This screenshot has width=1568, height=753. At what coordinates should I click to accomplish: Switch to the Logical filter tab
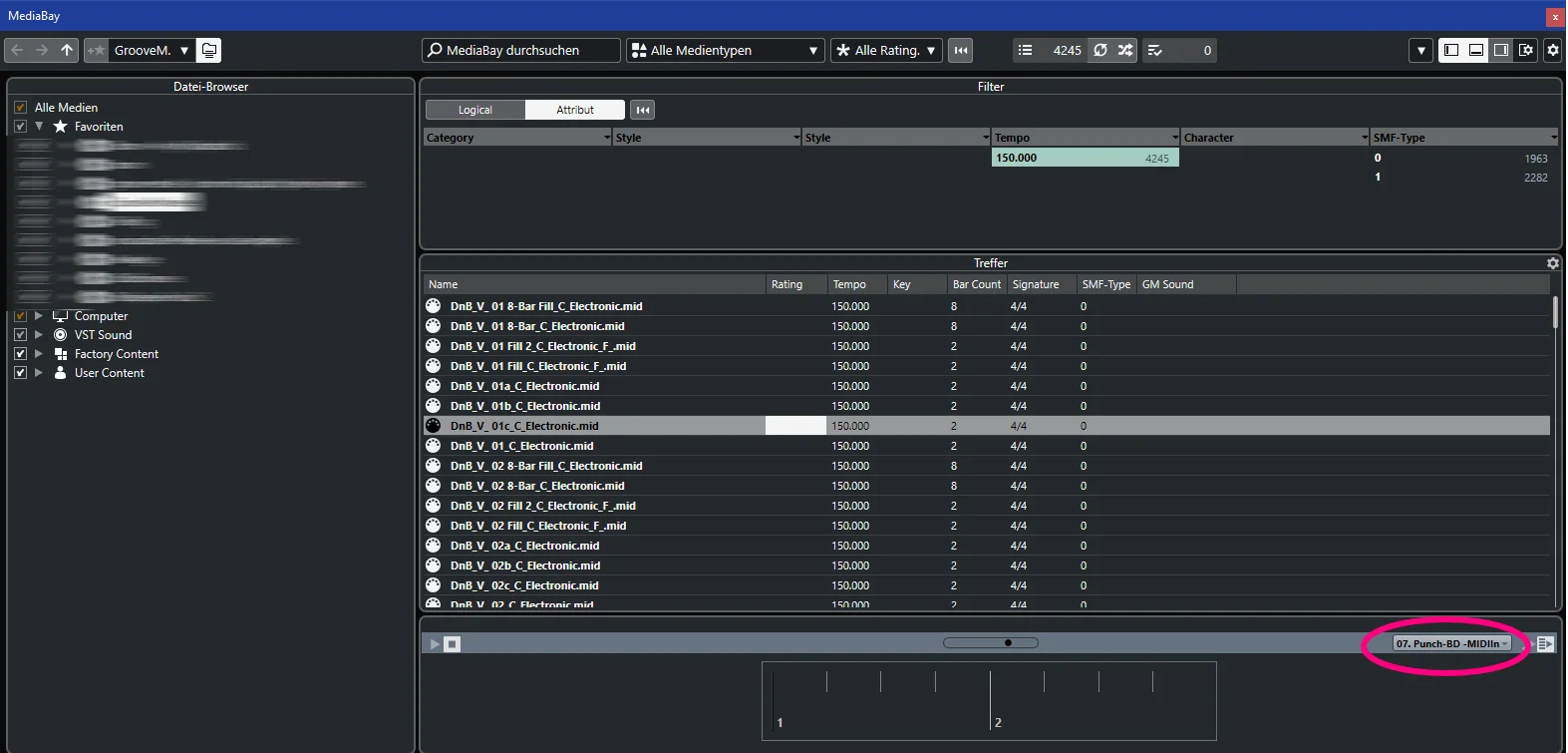(x=475, y=110)
